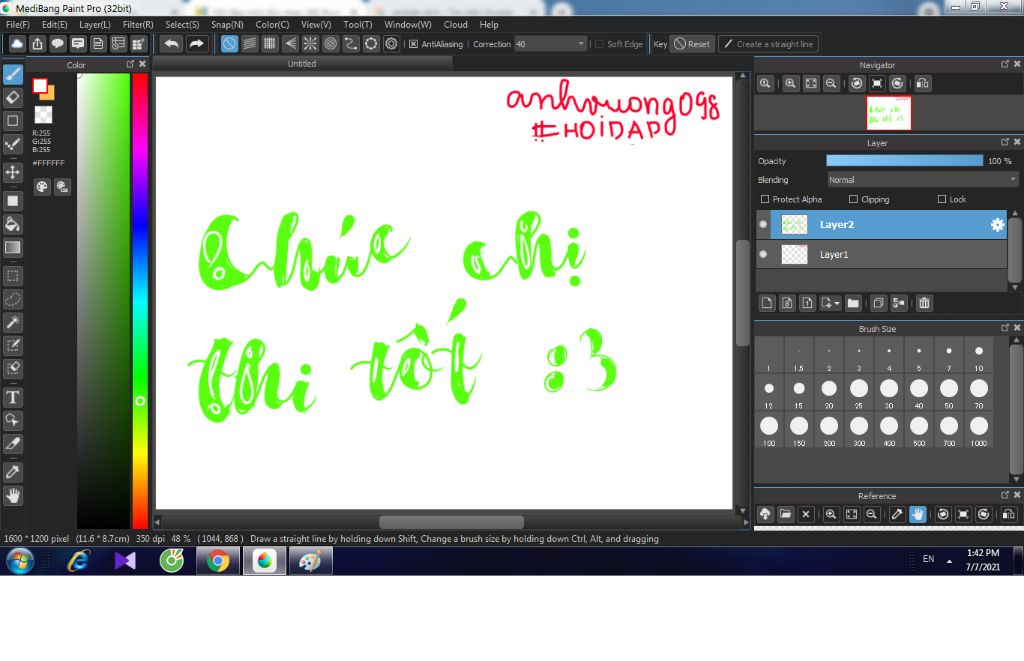The width and height of the screenshot is (1024, 661).
Task: Open the cloud icon in toolbar
Action: pyautogui.click(x=17, y=44)
